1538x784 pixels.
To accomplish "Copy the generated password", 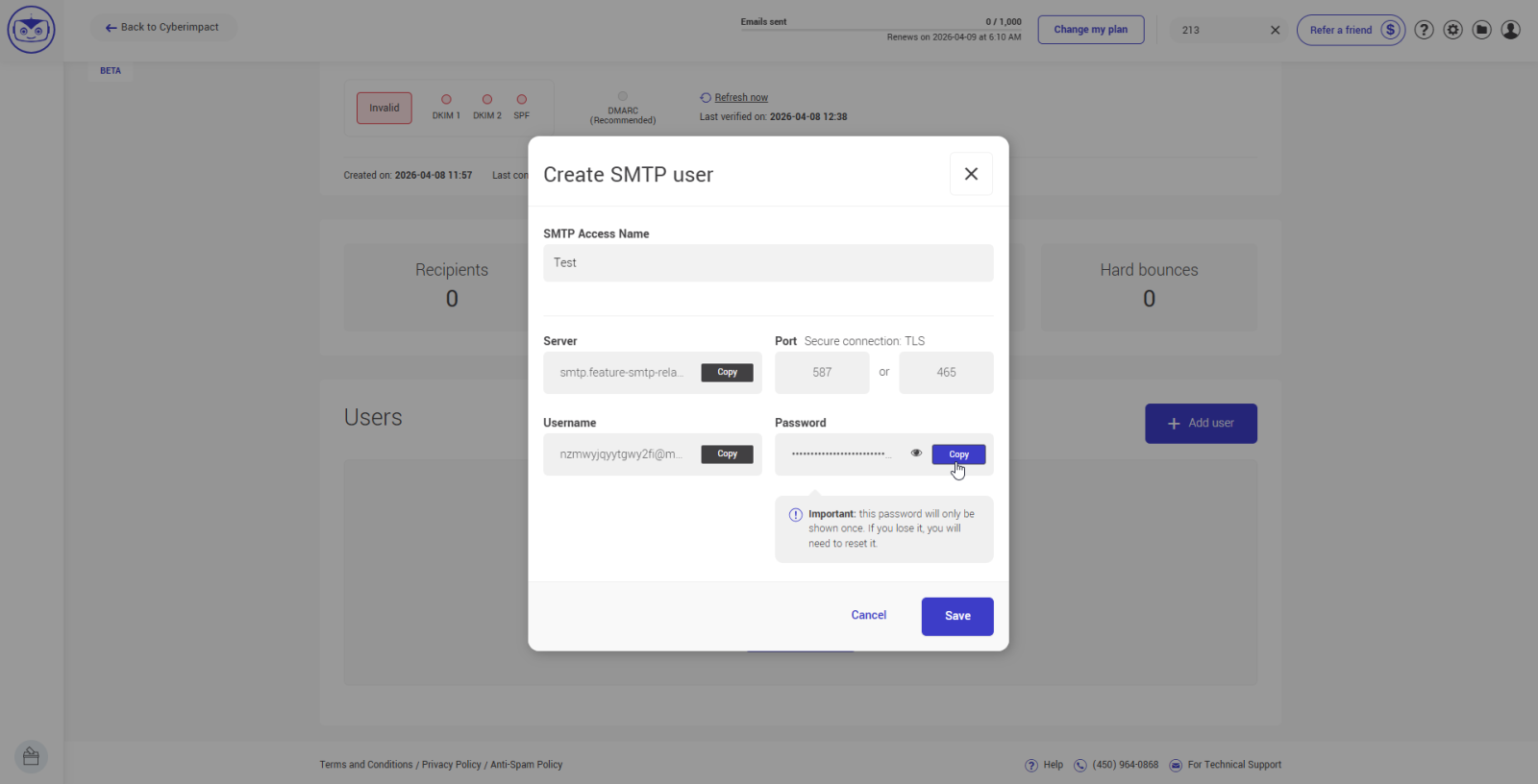I will (958, 454).
